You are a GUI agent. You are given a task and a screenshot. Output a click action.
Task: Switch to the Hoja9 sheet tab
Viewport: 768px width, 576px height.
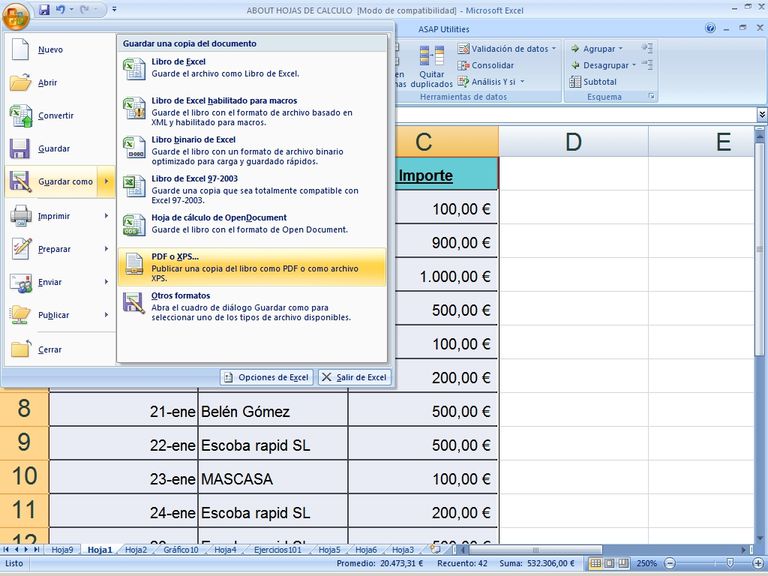coord(62,550)
